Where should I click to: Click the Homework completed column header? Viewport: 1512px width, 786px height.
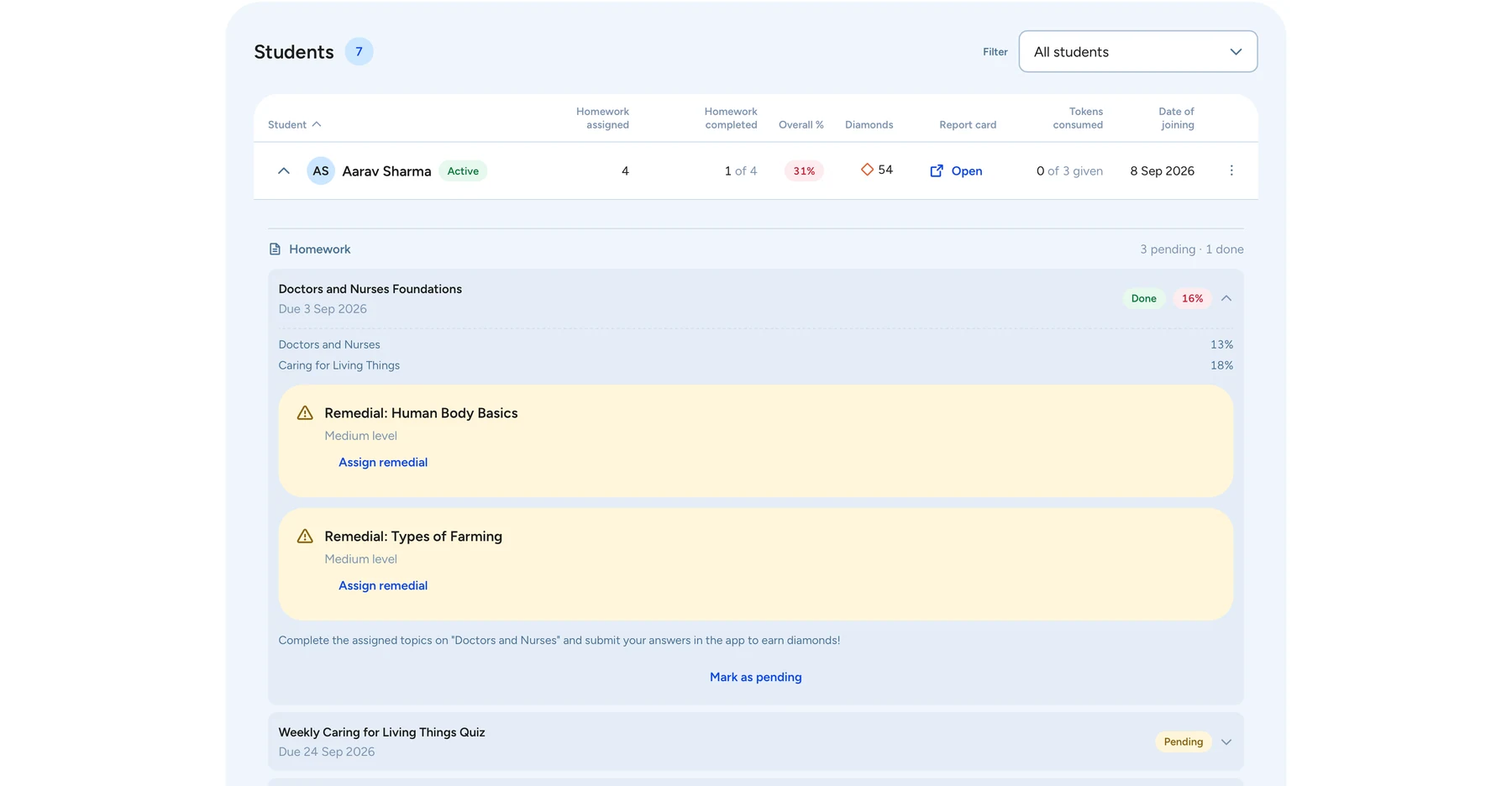[x=731, y=118]
